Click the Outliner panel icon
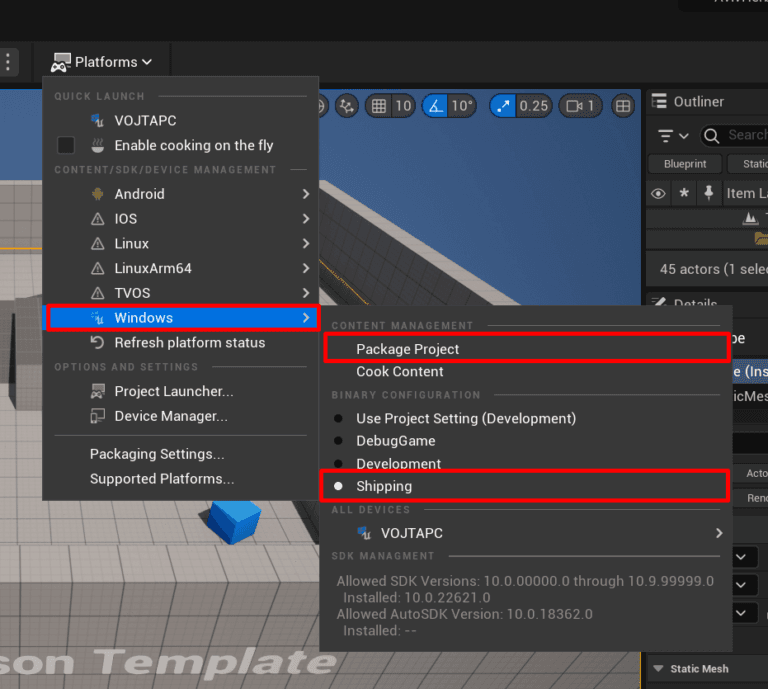 (659, 101)
